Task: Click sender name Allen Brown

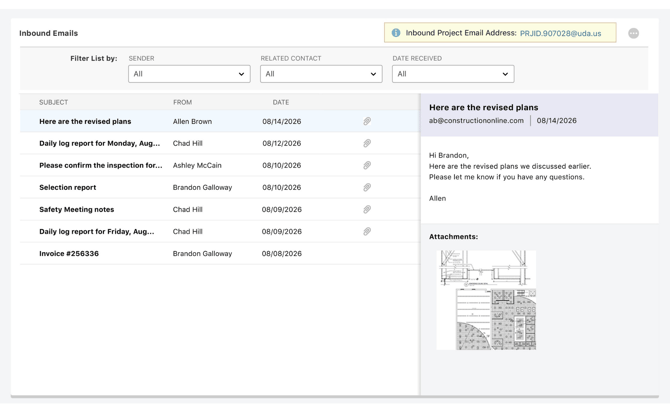Action: click(192, 121)
